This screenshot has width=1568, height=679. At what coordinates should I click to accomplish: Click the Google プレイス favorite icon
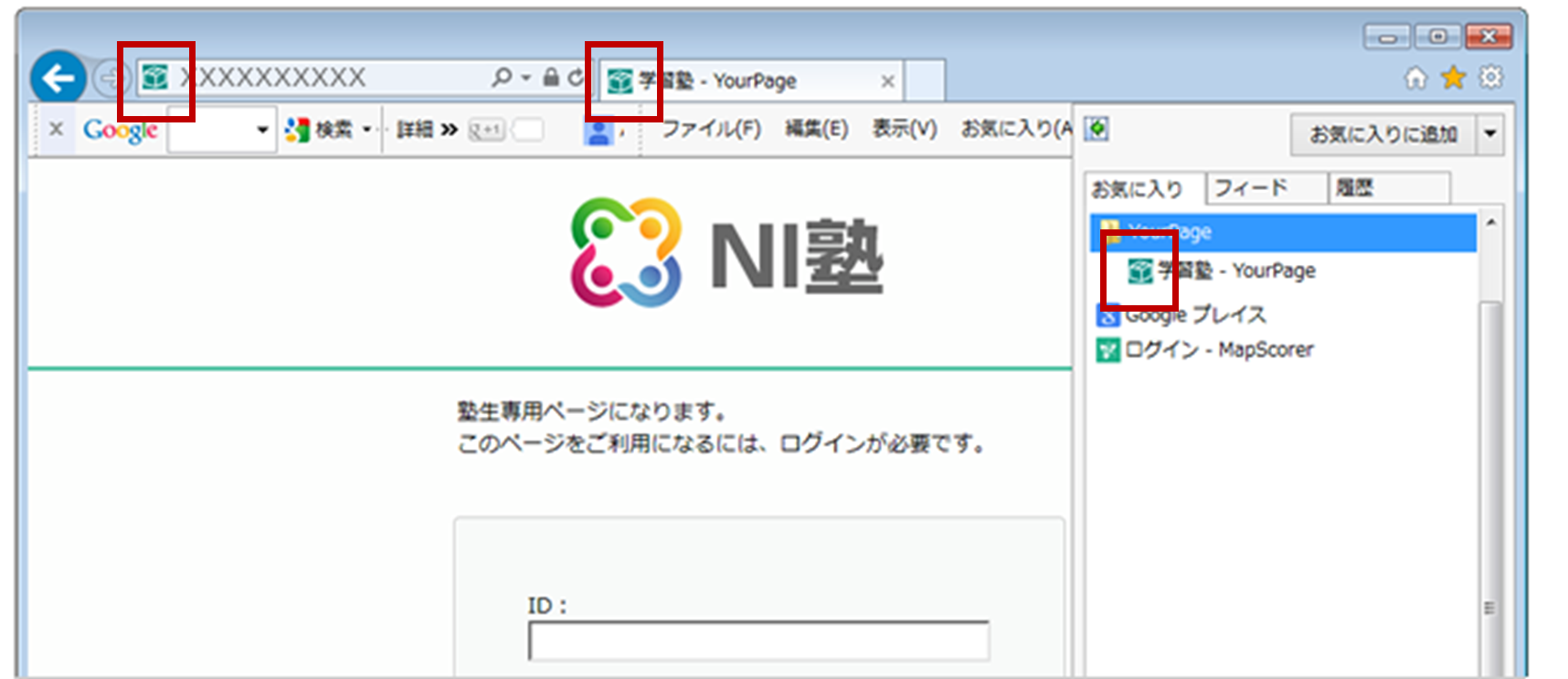coord(1108,315)
